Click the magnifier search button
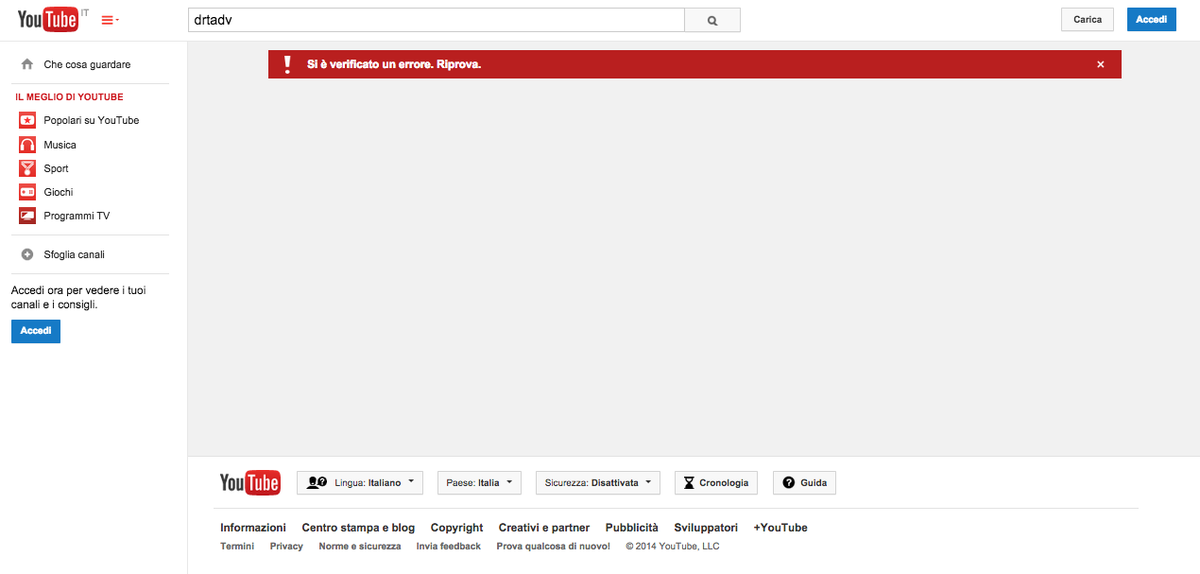The width and height of the screenshot is (1200, 574). (x=712, y=20)
